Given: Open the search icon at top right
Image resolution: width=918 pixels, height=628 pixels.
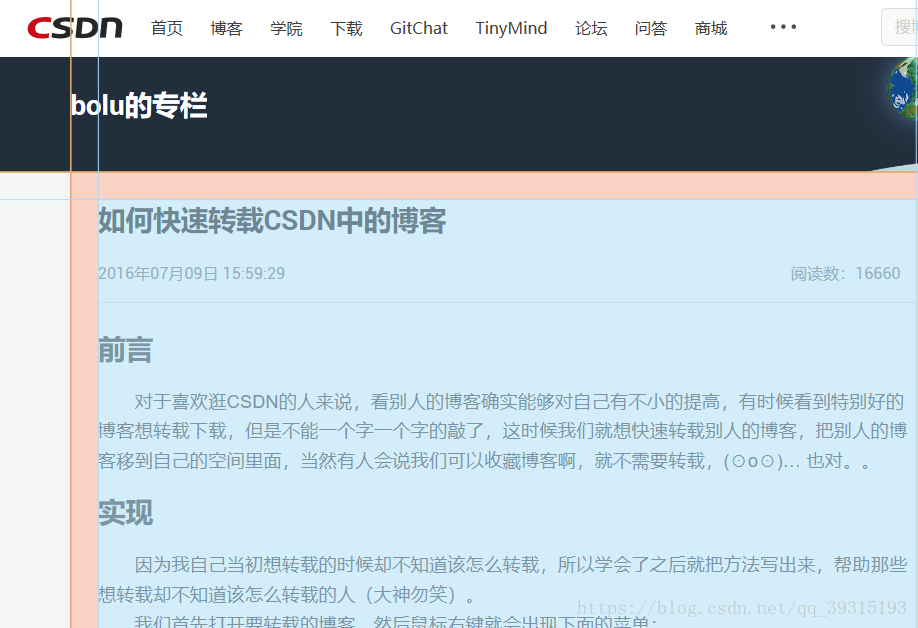Looking at the screenshot, I should click(x=903, y=27).
